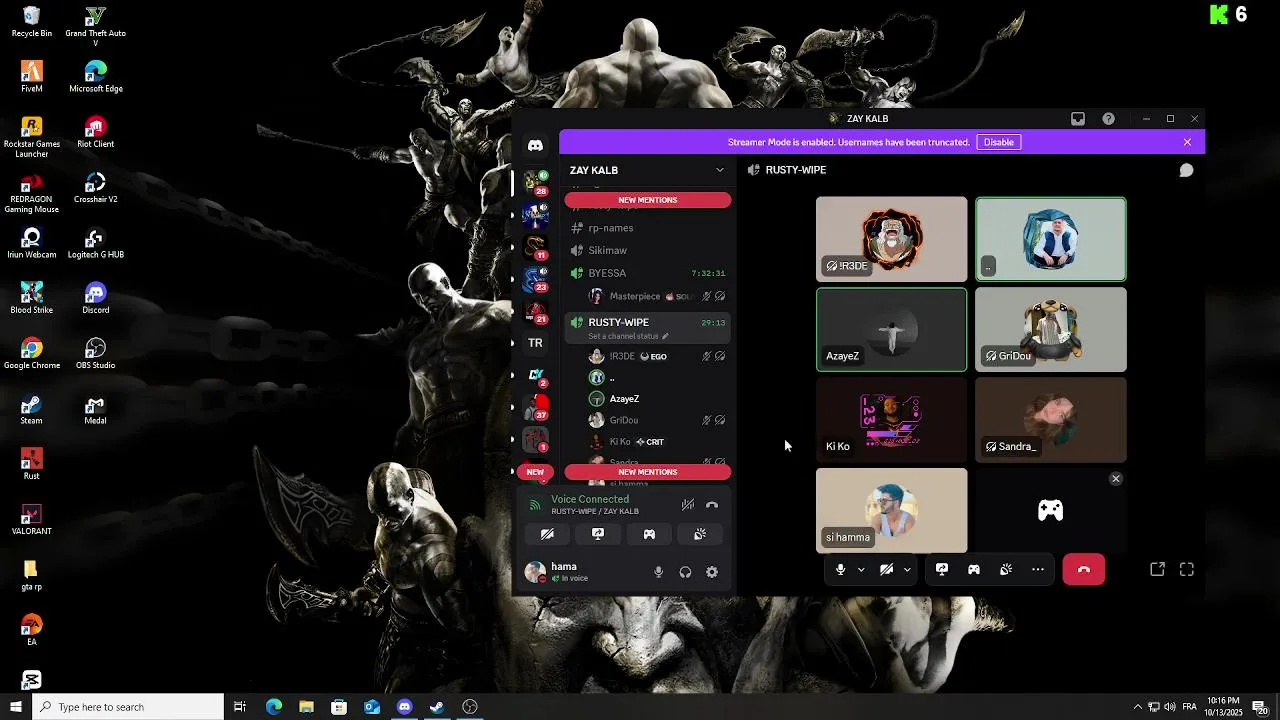Open soundboard in call control bar
Screen dimensions: 1280x720
(1006, 569)
